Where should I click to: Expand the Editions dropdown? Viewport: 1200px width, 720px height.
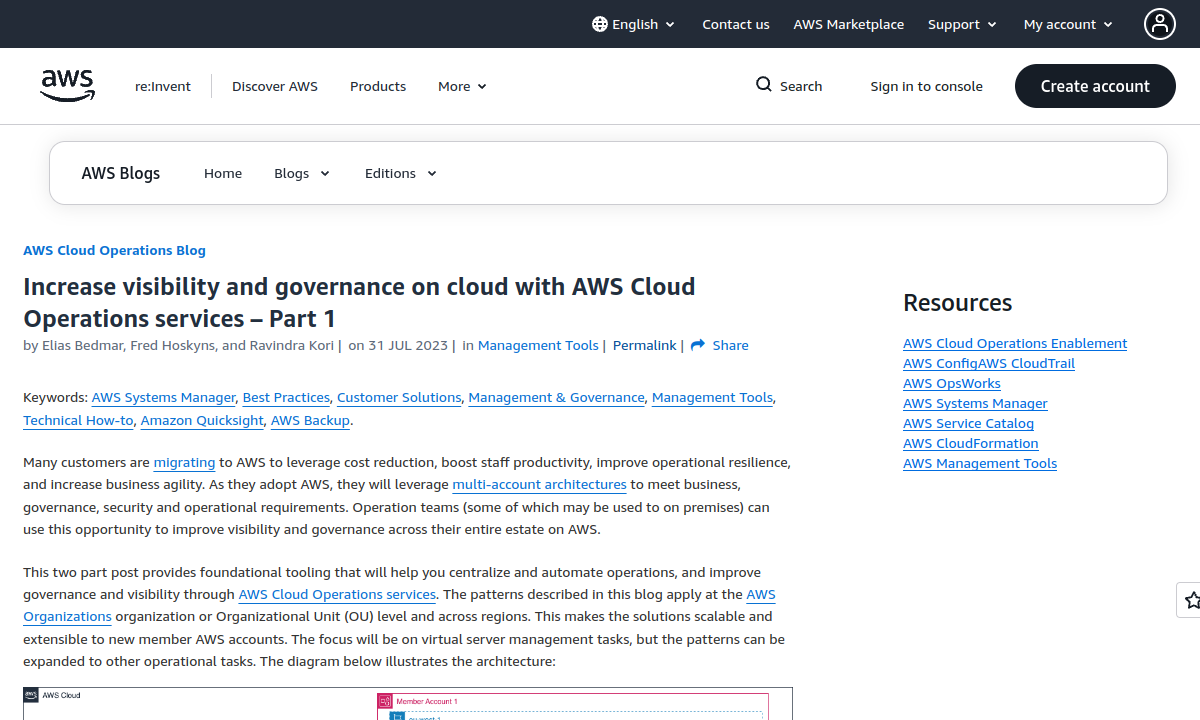tap(401, 173)
